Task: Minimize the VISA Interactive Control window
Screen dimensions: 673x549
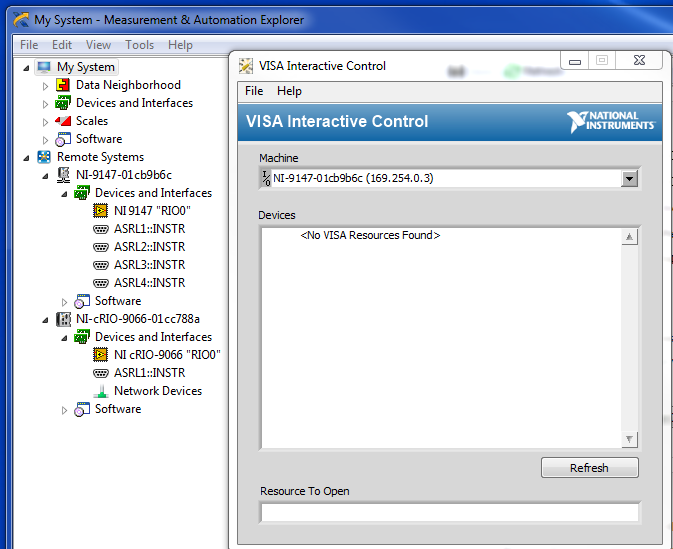Action: 575,61
